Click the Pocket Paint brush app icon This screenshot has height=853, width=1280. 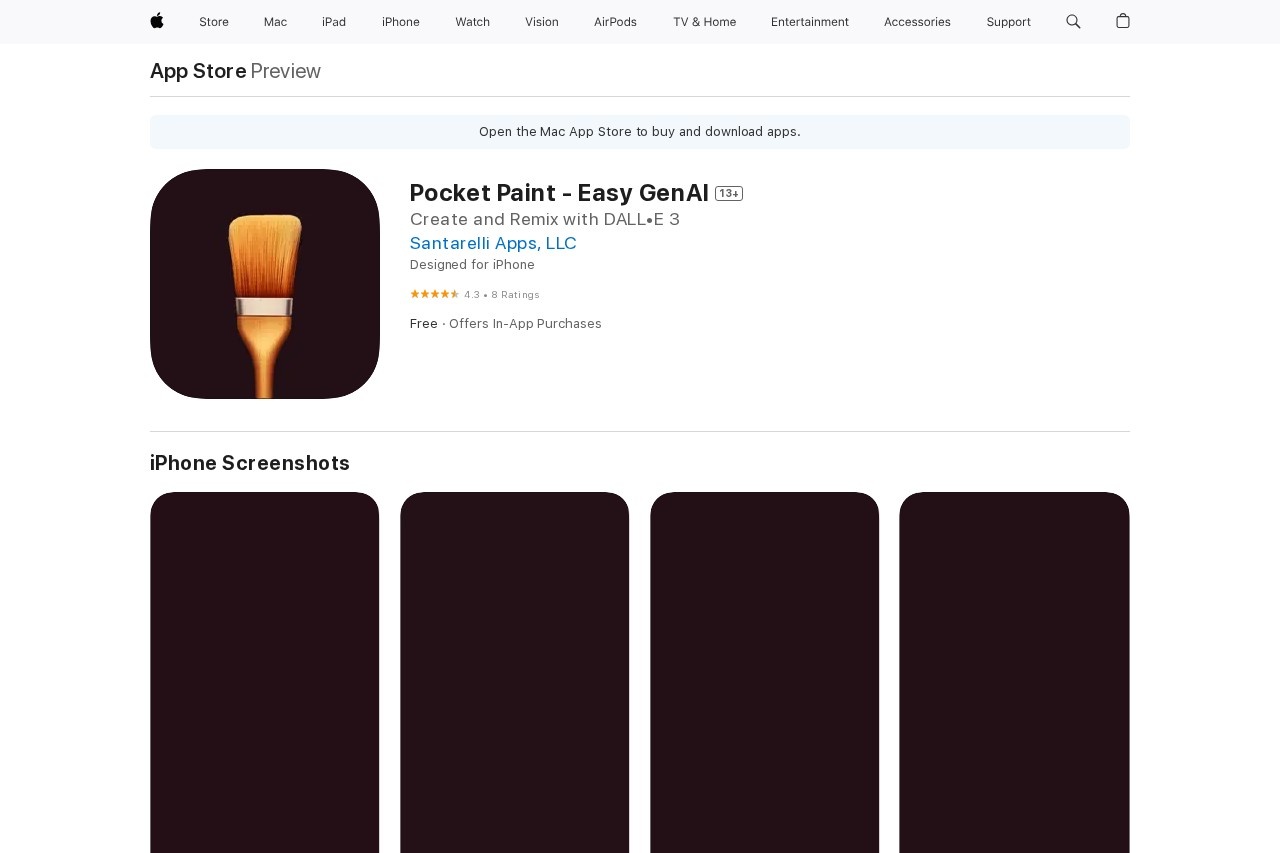(265, 284)
